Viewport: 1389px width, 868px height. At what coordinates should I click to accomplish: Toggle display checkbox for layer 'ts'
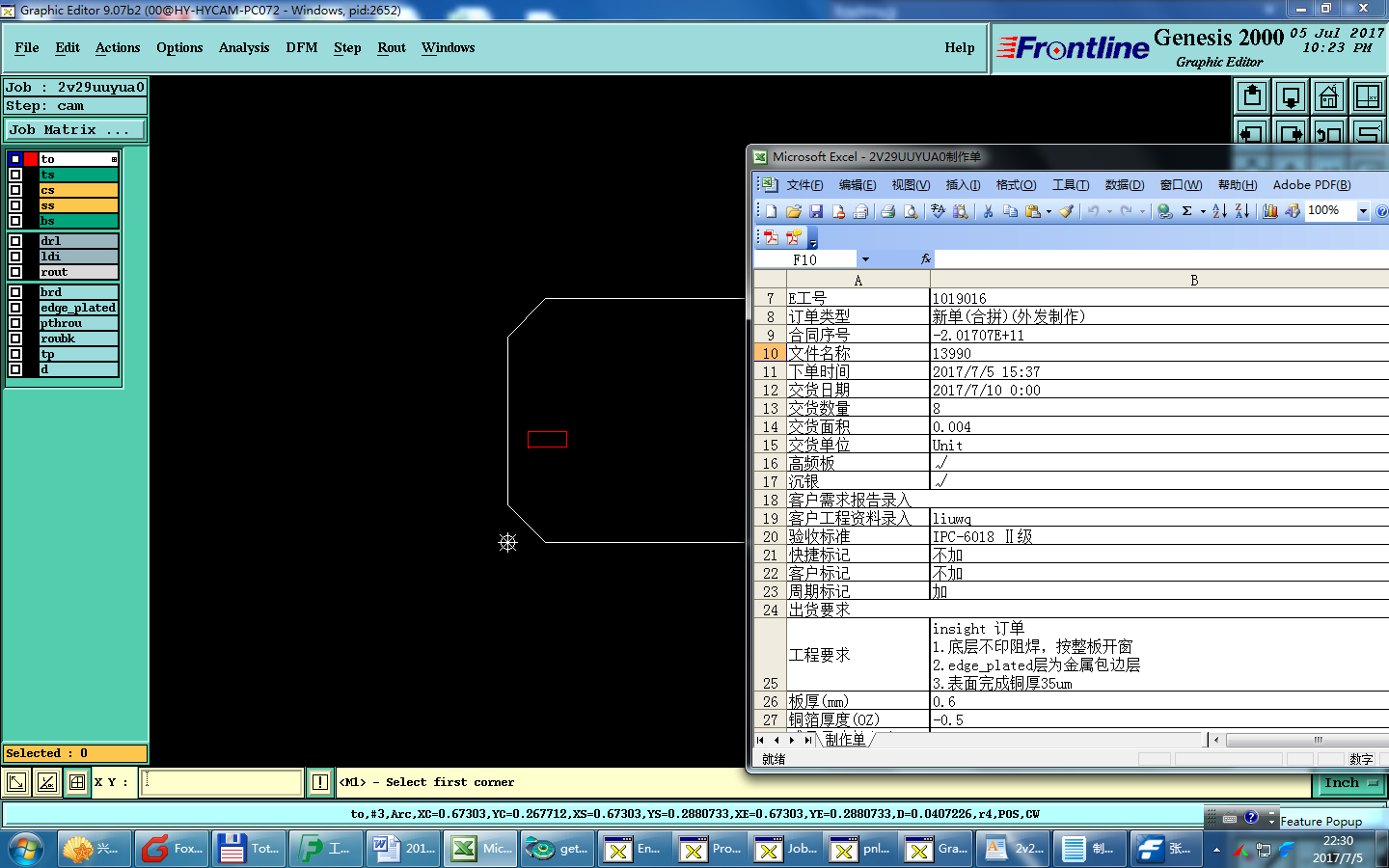[15, 175]
